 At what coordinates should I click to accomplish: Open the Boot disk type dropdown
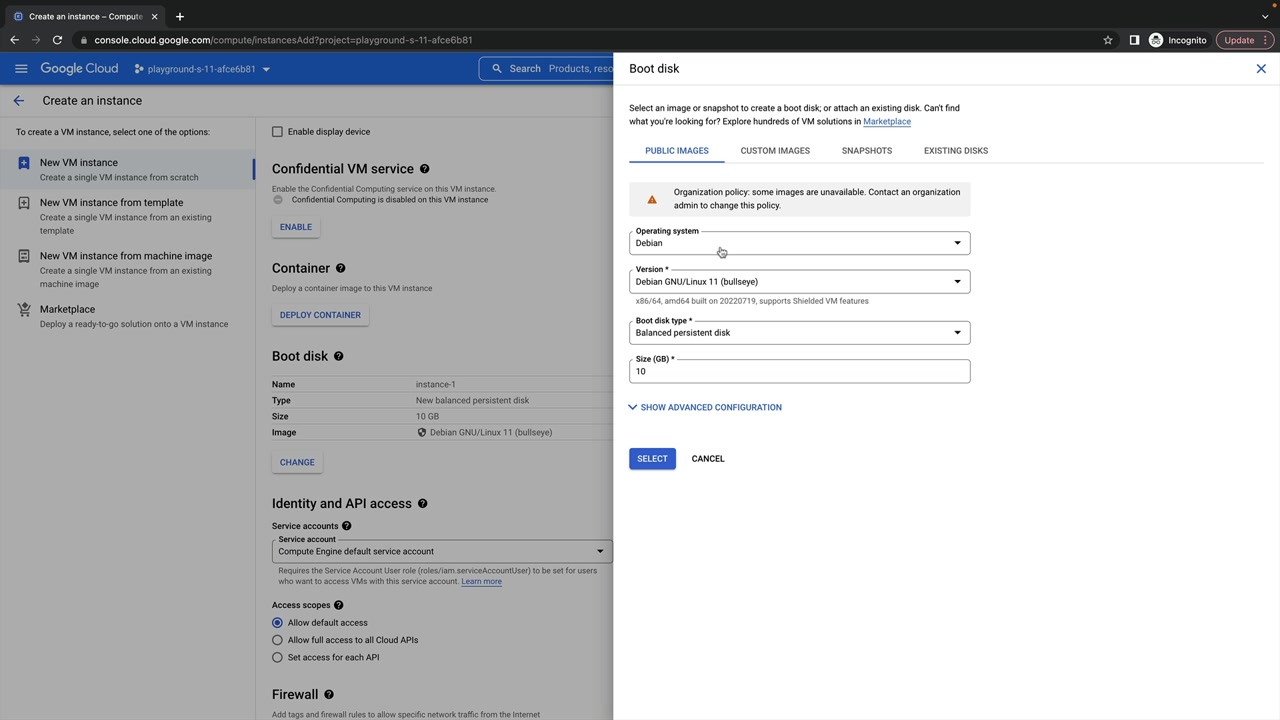799,332
